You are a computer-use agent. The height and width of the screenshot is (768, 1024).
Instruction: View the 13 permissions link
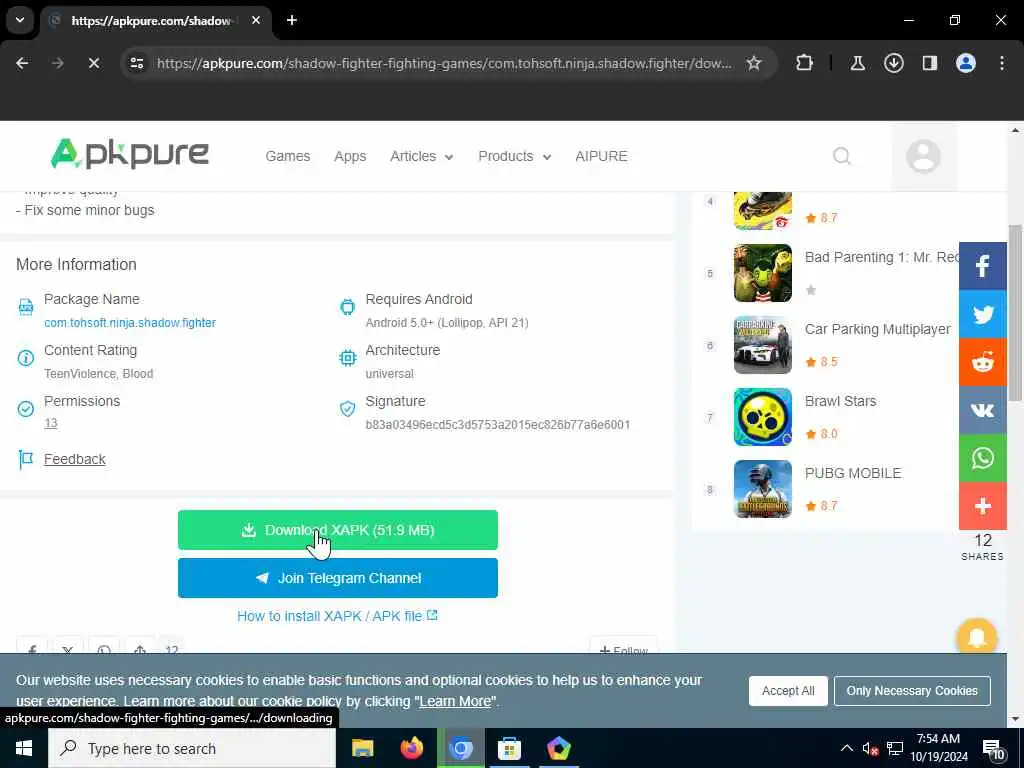tap(51, 423)
